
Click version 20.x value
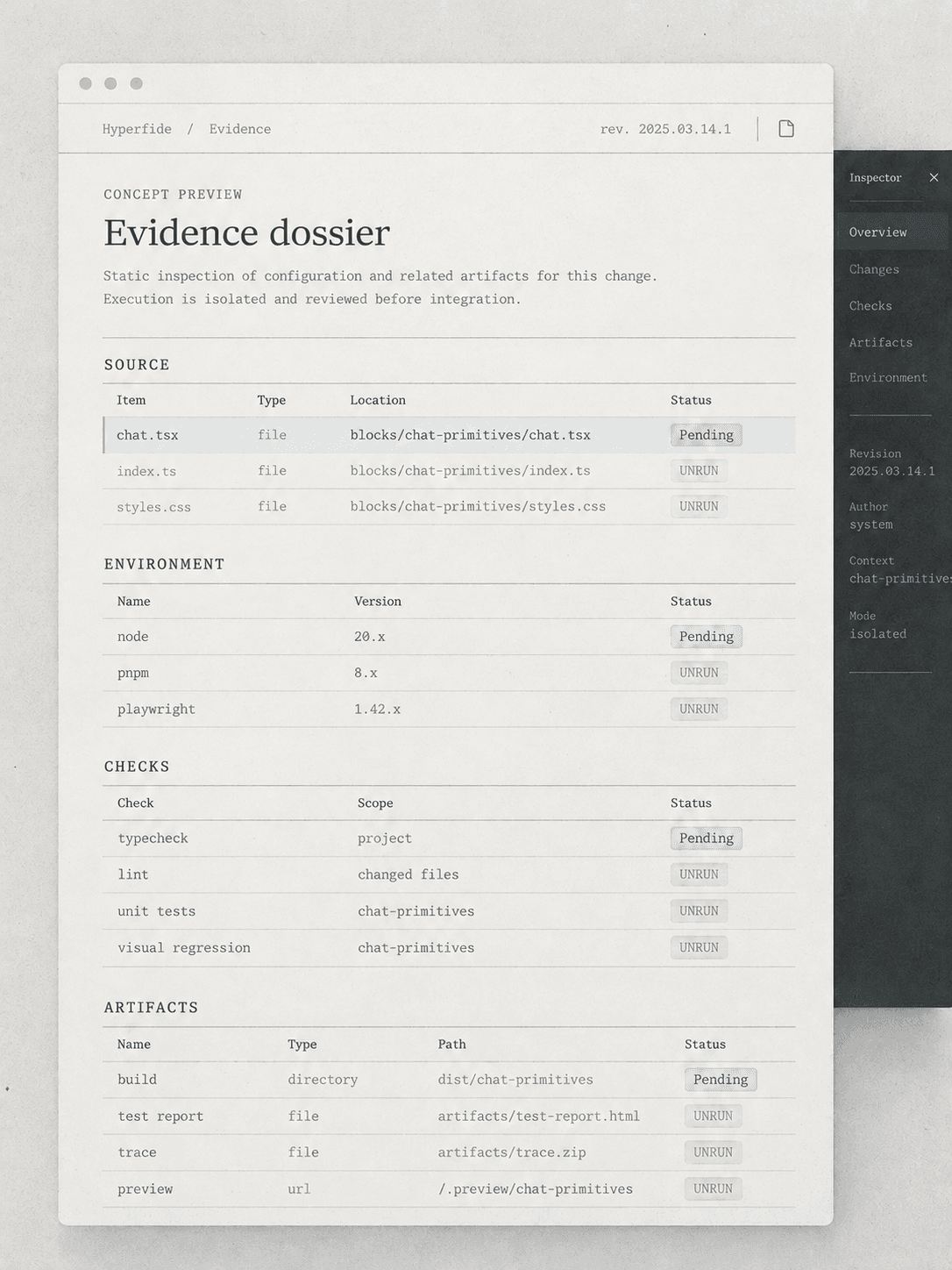click(x=370, y=637)
